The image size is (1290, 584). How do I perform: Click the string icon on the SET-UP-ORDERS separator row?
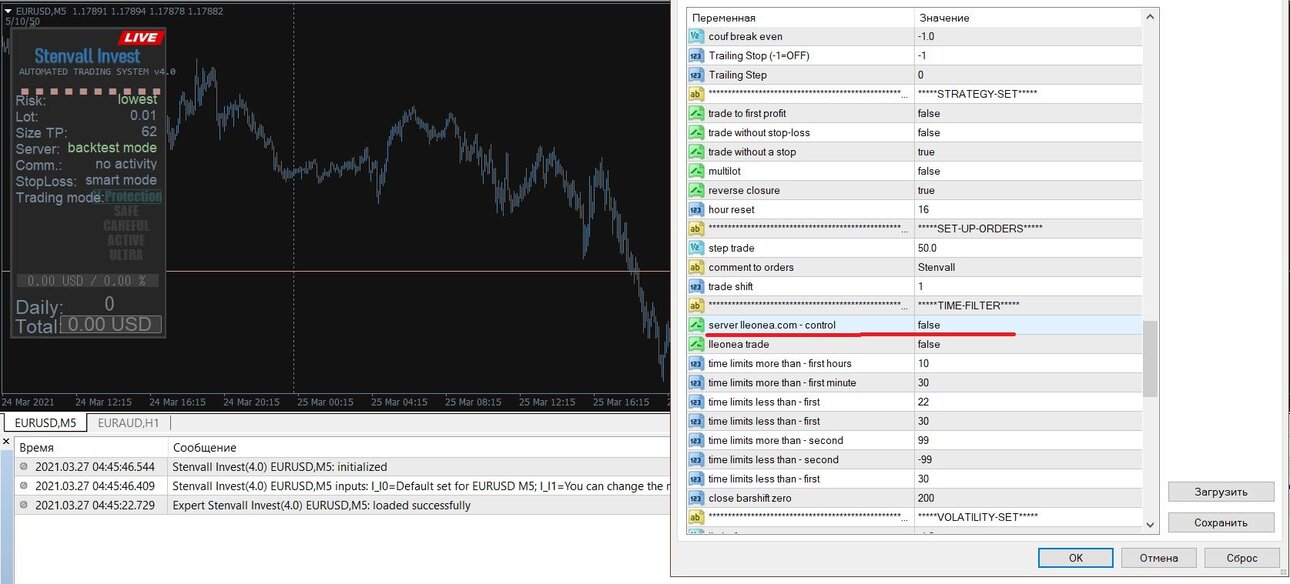pos(697,228)
